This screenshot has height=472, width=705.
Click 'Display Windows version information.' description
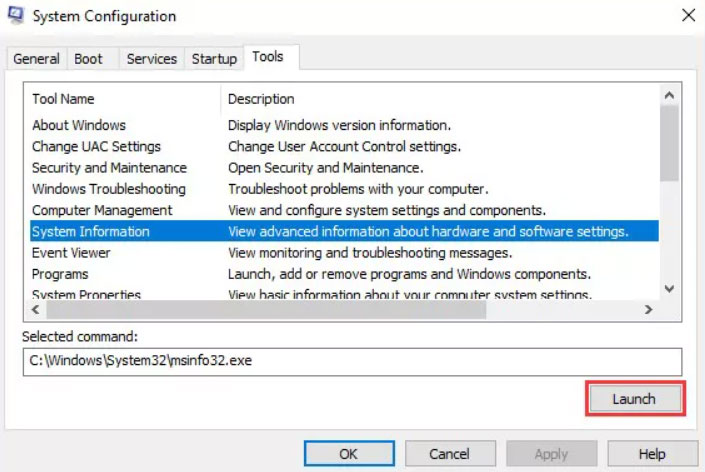point(339,125)
